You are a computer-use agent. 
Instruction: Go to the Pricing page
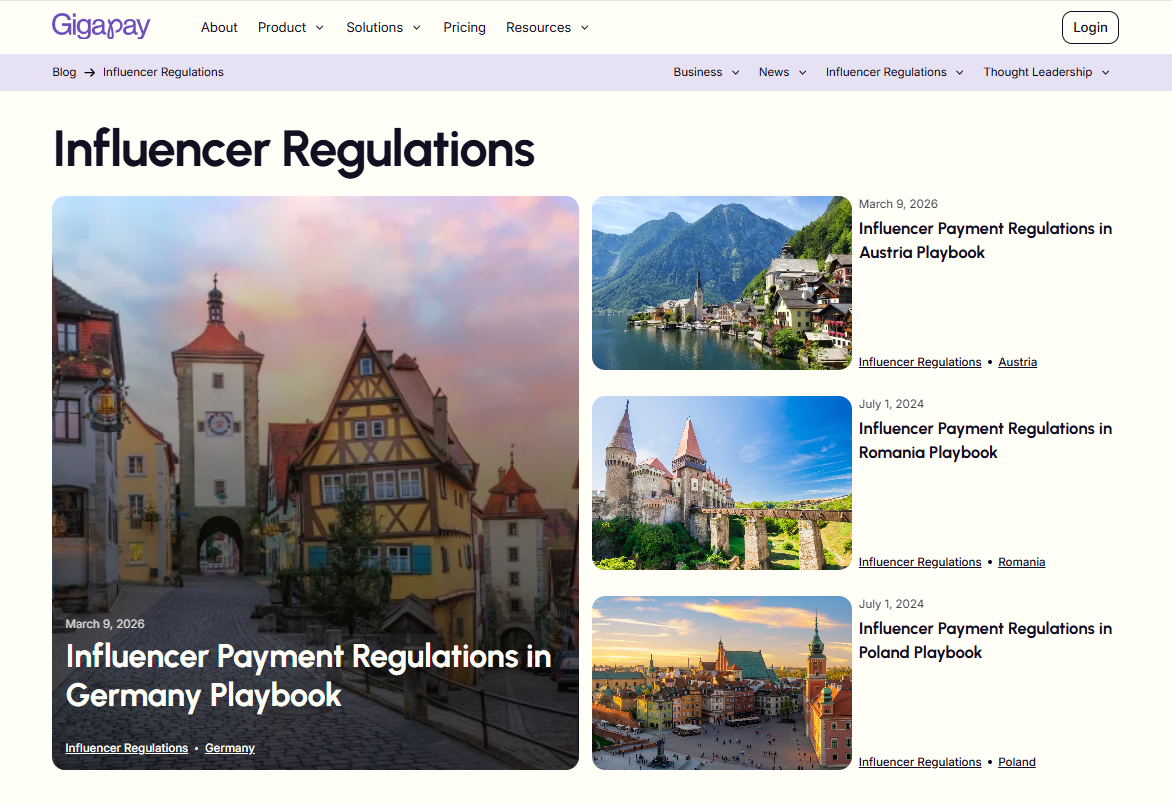(464, 28)
